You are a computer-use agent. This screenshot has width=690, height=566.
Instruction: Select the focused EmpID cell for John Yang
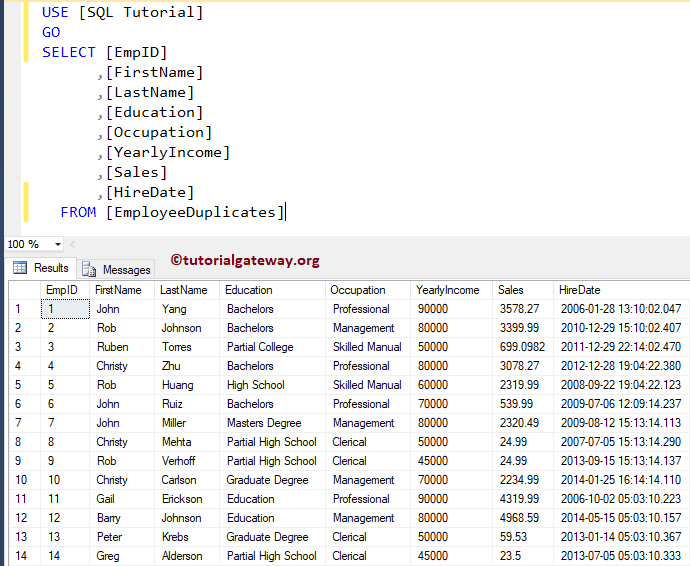coord(65,309)
